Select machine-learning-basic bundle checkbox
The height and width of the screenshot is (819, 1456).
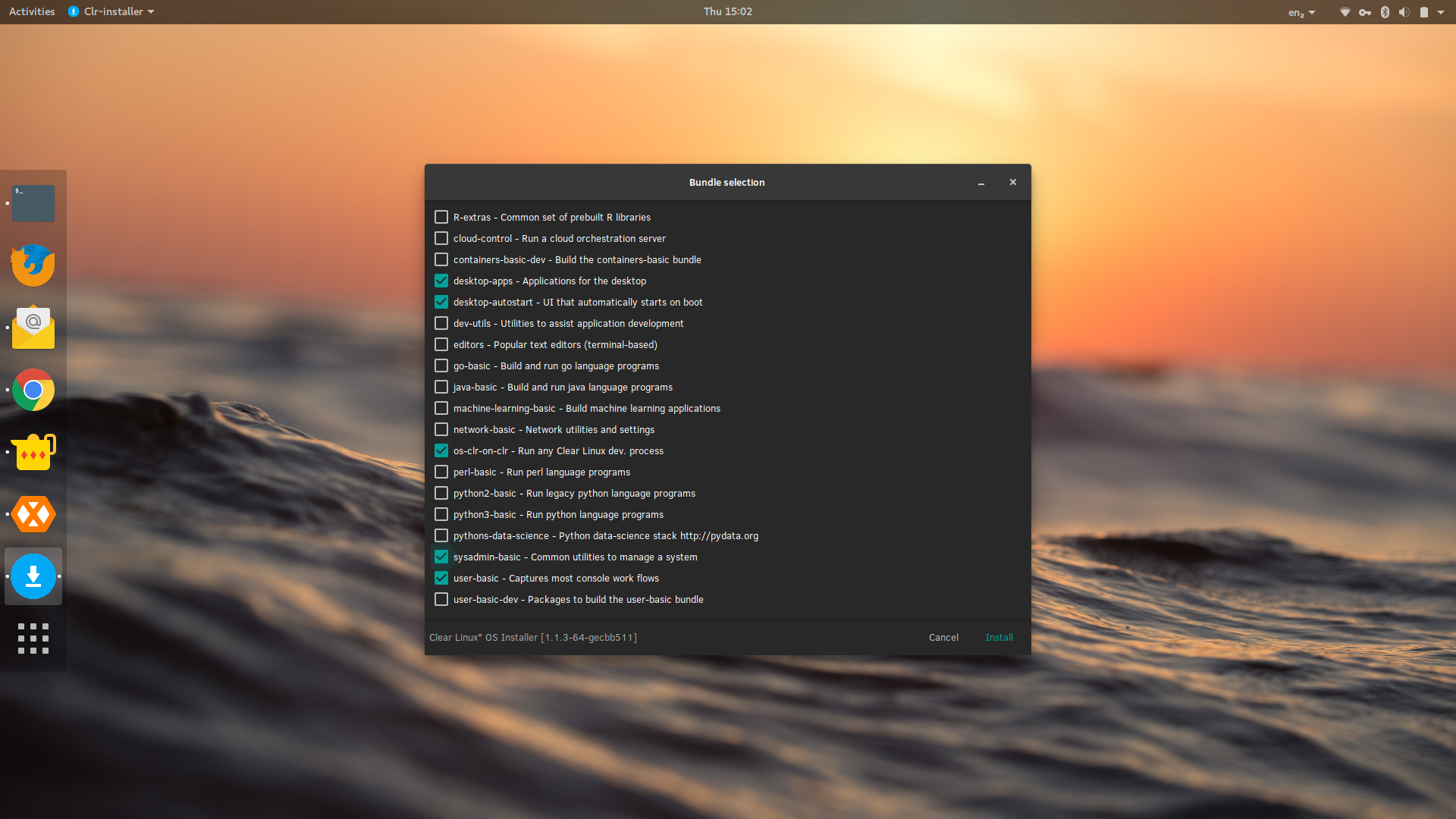441,408
